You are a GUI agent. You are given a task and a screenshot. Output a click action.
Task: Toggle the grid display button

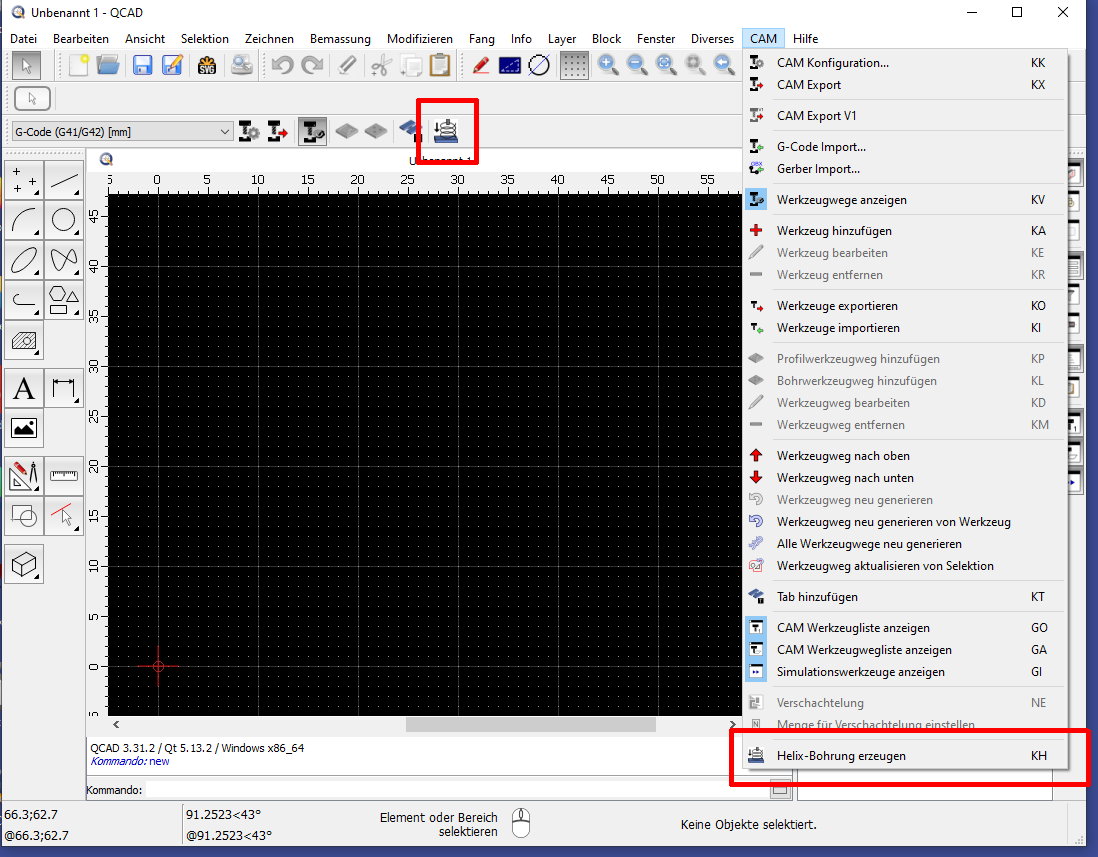(574, 66)
